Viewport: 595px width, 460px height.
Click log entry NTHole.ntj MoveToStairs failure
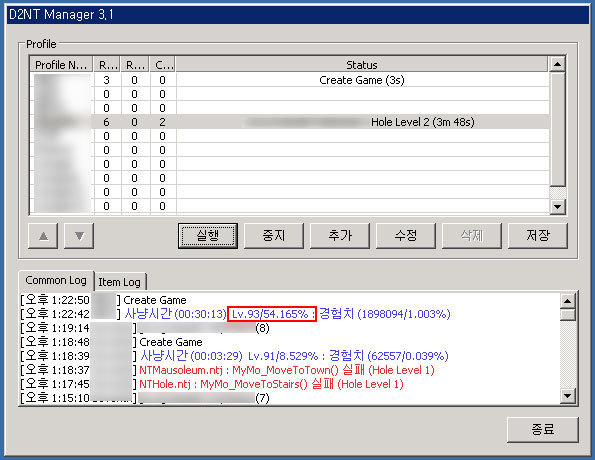pos(212,384)
